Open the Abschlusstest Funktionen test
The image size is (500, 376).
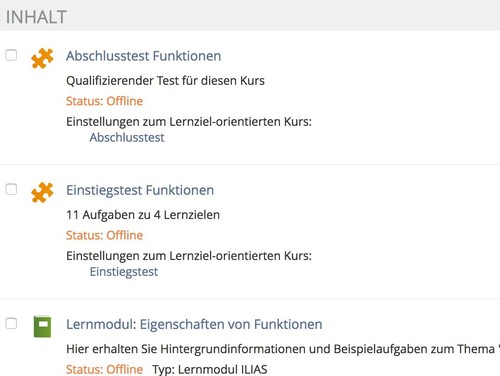pos(144,56)
